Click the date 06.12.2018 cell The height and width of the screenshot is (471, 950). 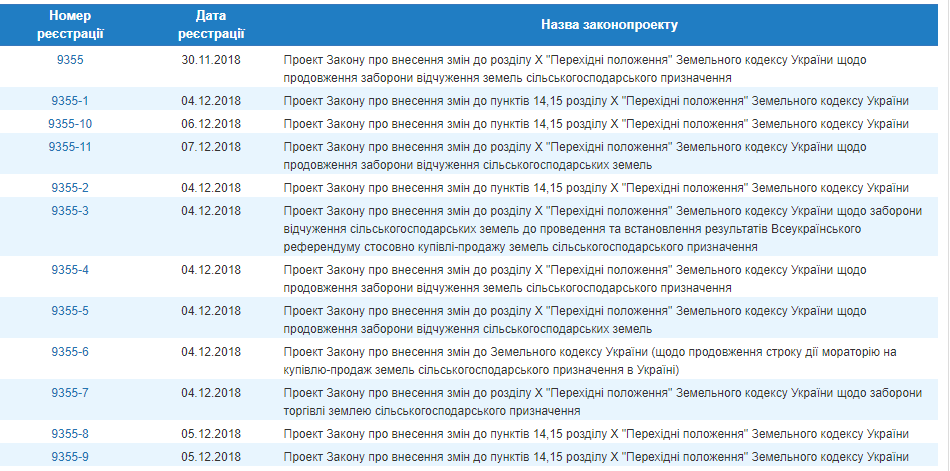(211, 124)
